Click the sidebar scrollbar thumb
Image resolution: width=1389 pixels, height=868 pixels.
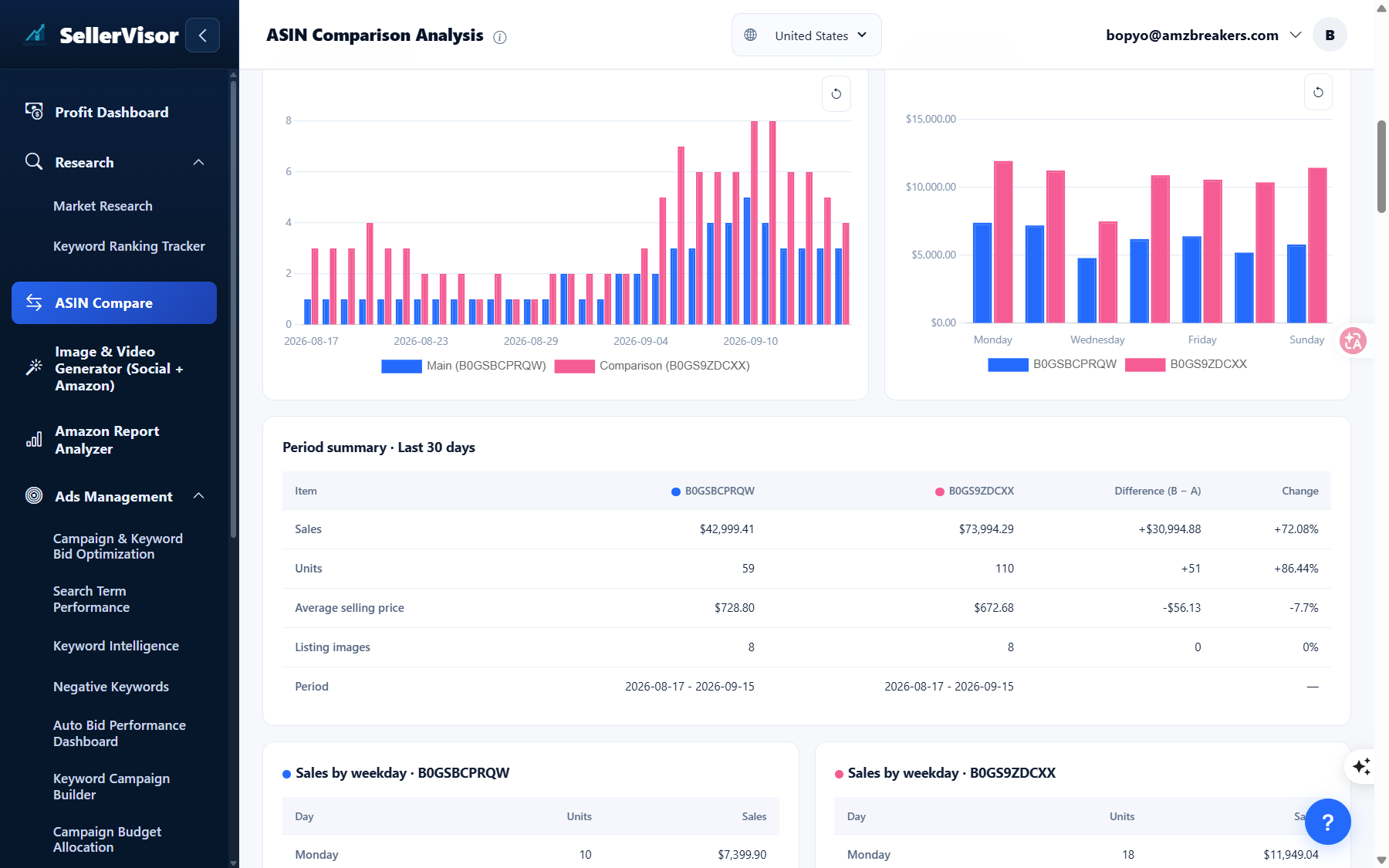(233, 309)
